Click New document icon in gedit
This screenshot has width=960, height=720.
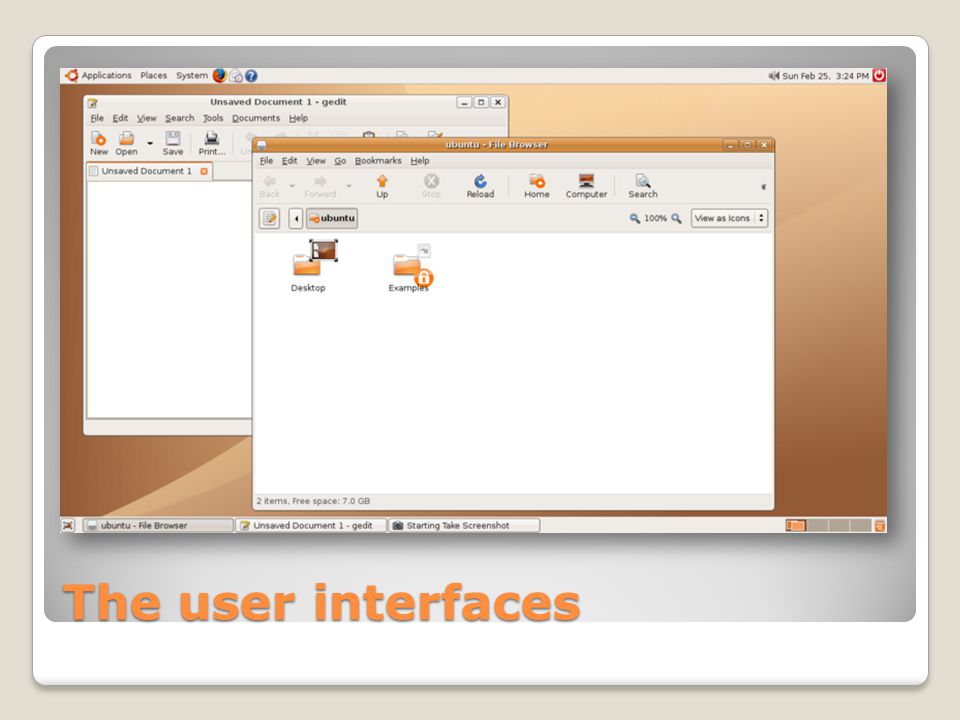pyautogui.click(x=99, y=143)
